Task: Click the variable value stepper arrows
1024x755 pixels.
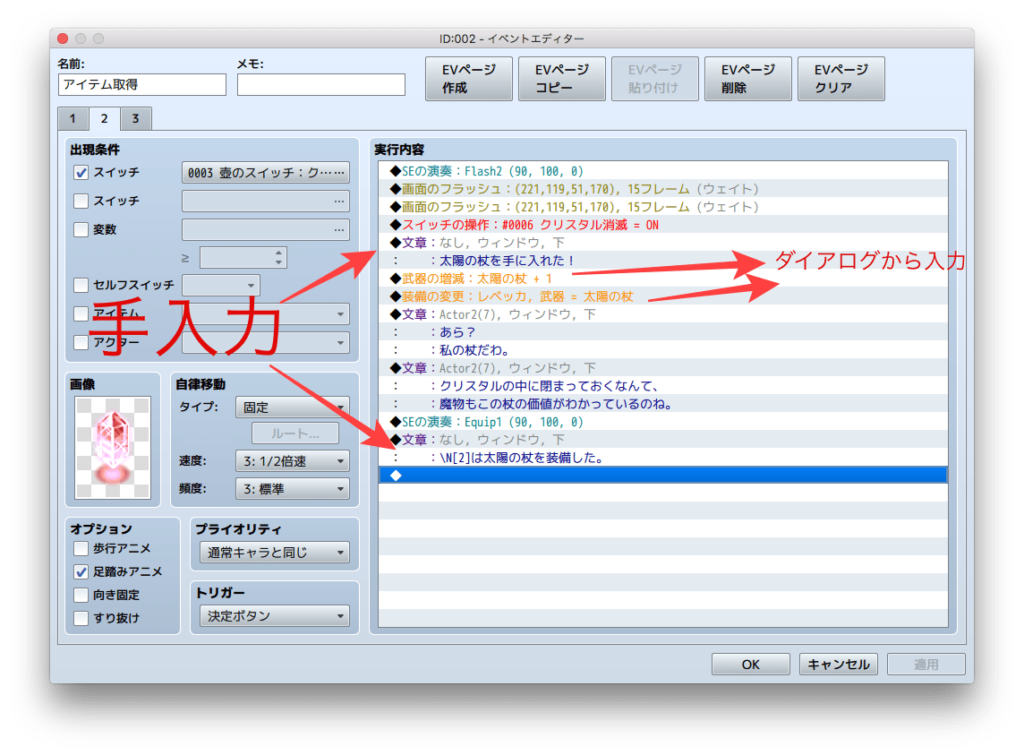Action: tap(279, 257)
